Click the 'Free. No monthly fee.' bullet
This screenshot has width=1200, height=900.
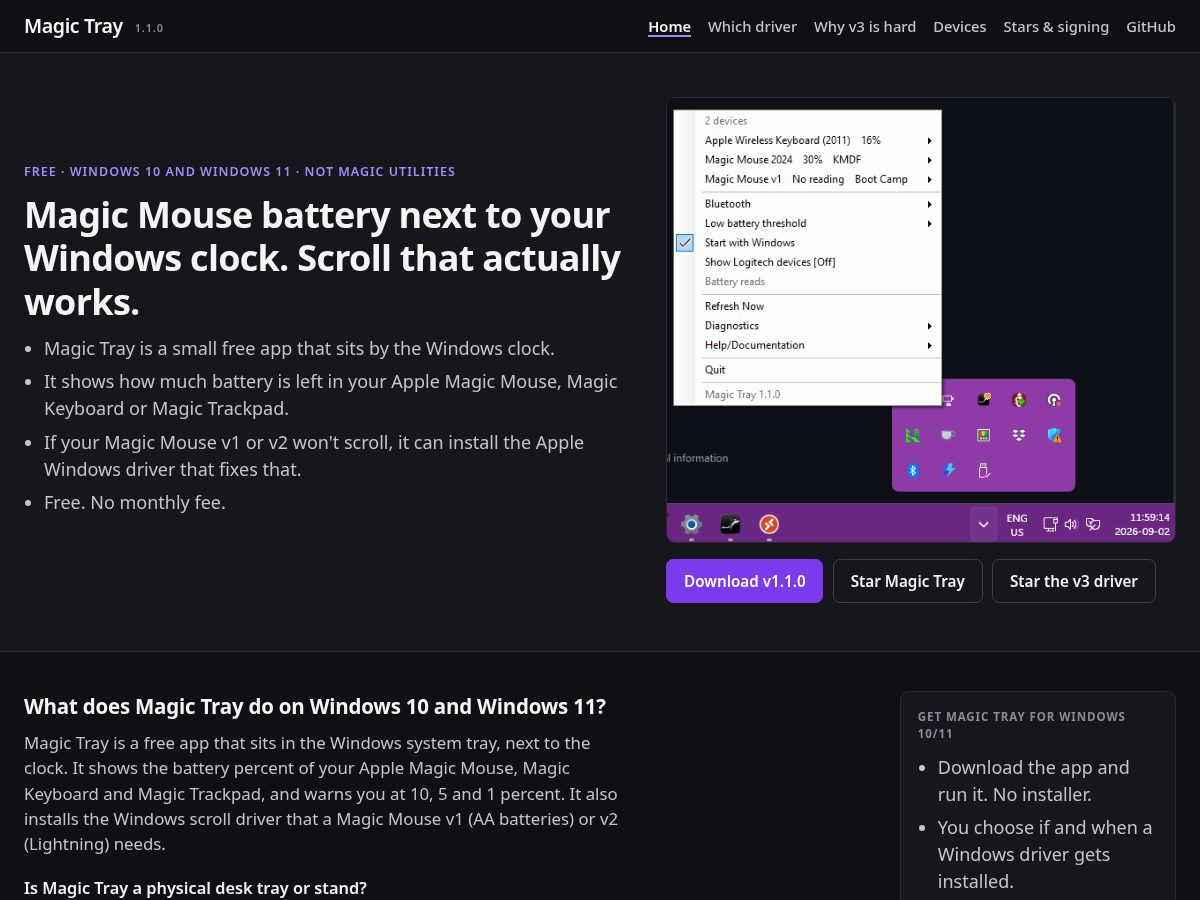[135, 502]
